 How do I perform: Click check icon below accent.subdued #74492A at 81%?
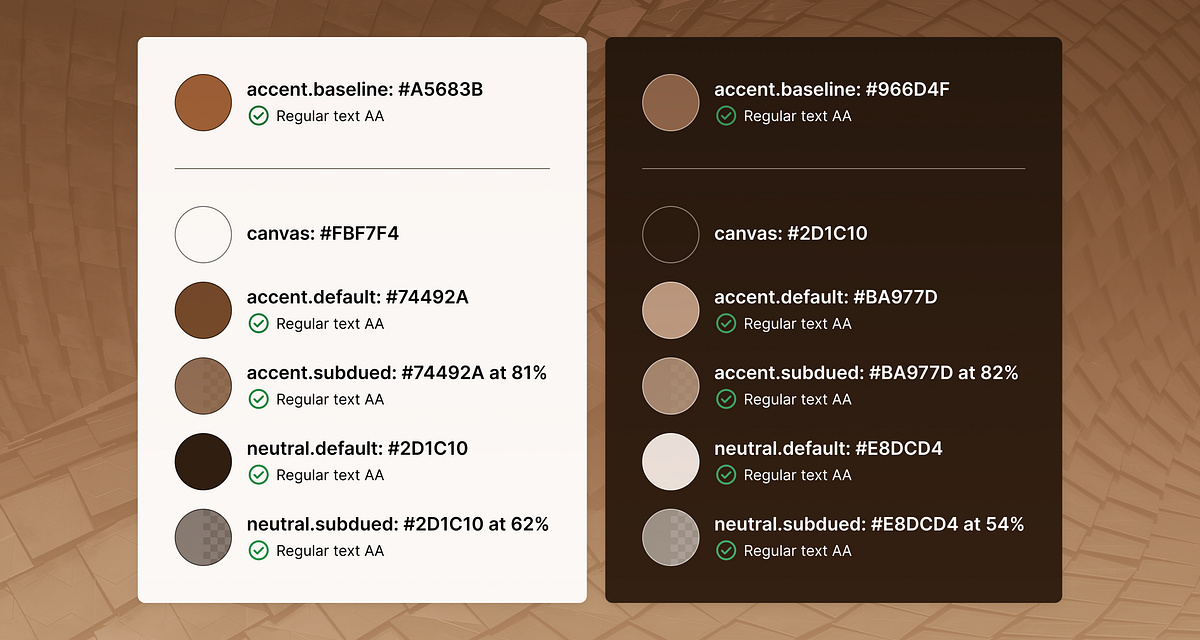coord(258,399)
